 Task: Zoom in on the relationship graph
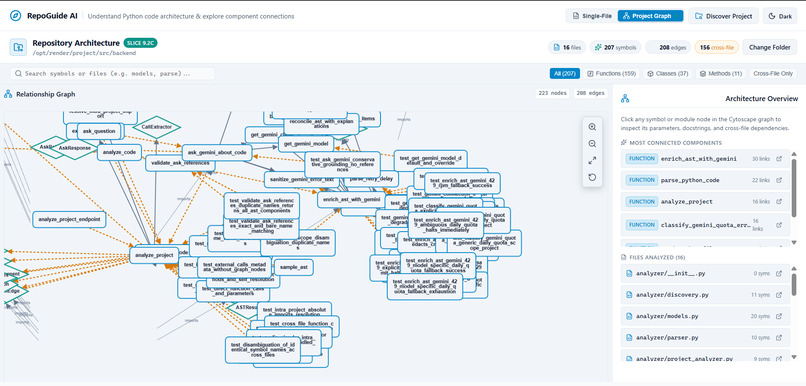point(592,127)
